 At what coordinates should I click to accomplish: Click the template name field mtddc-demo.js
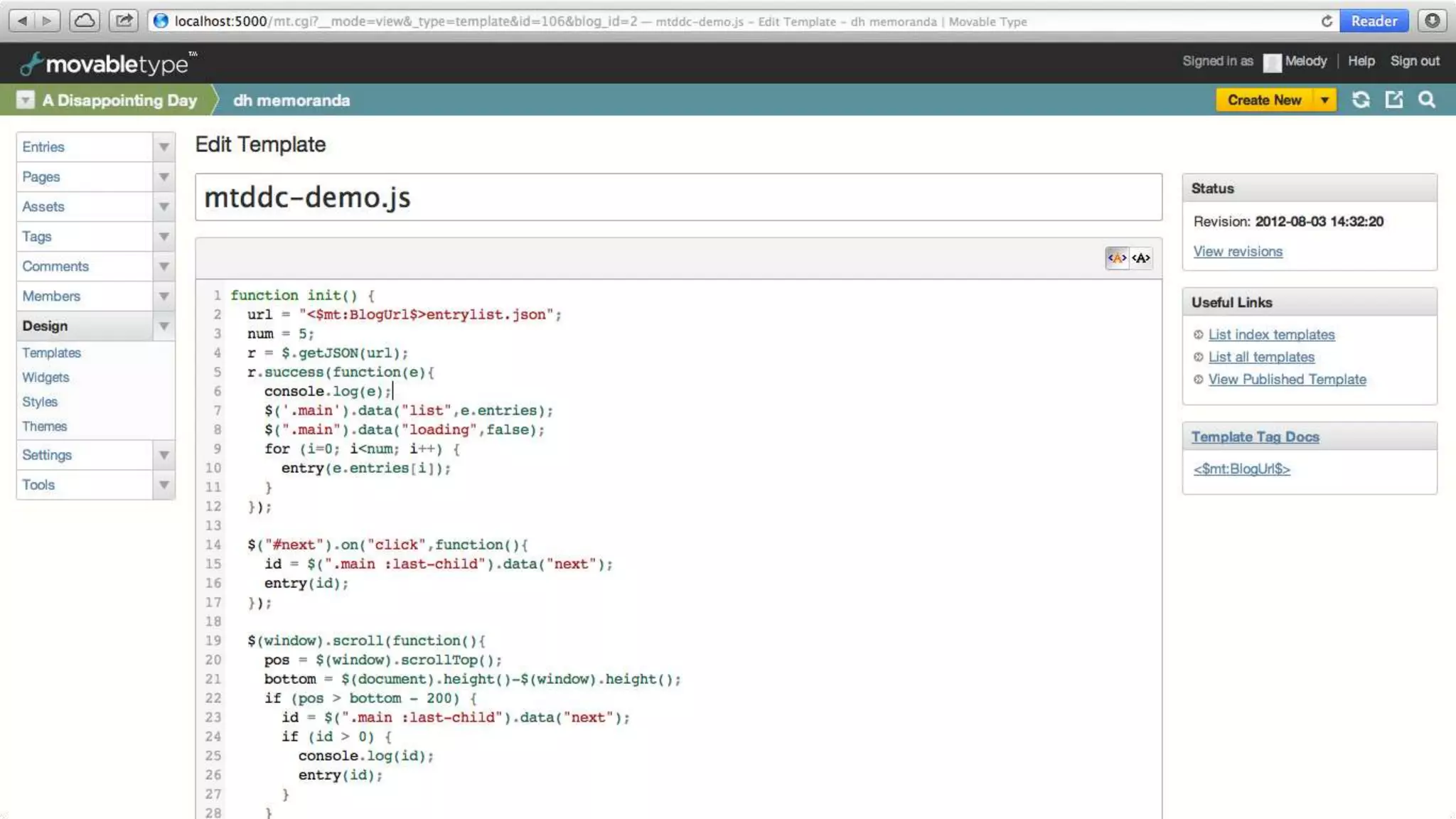click(678, 197)
